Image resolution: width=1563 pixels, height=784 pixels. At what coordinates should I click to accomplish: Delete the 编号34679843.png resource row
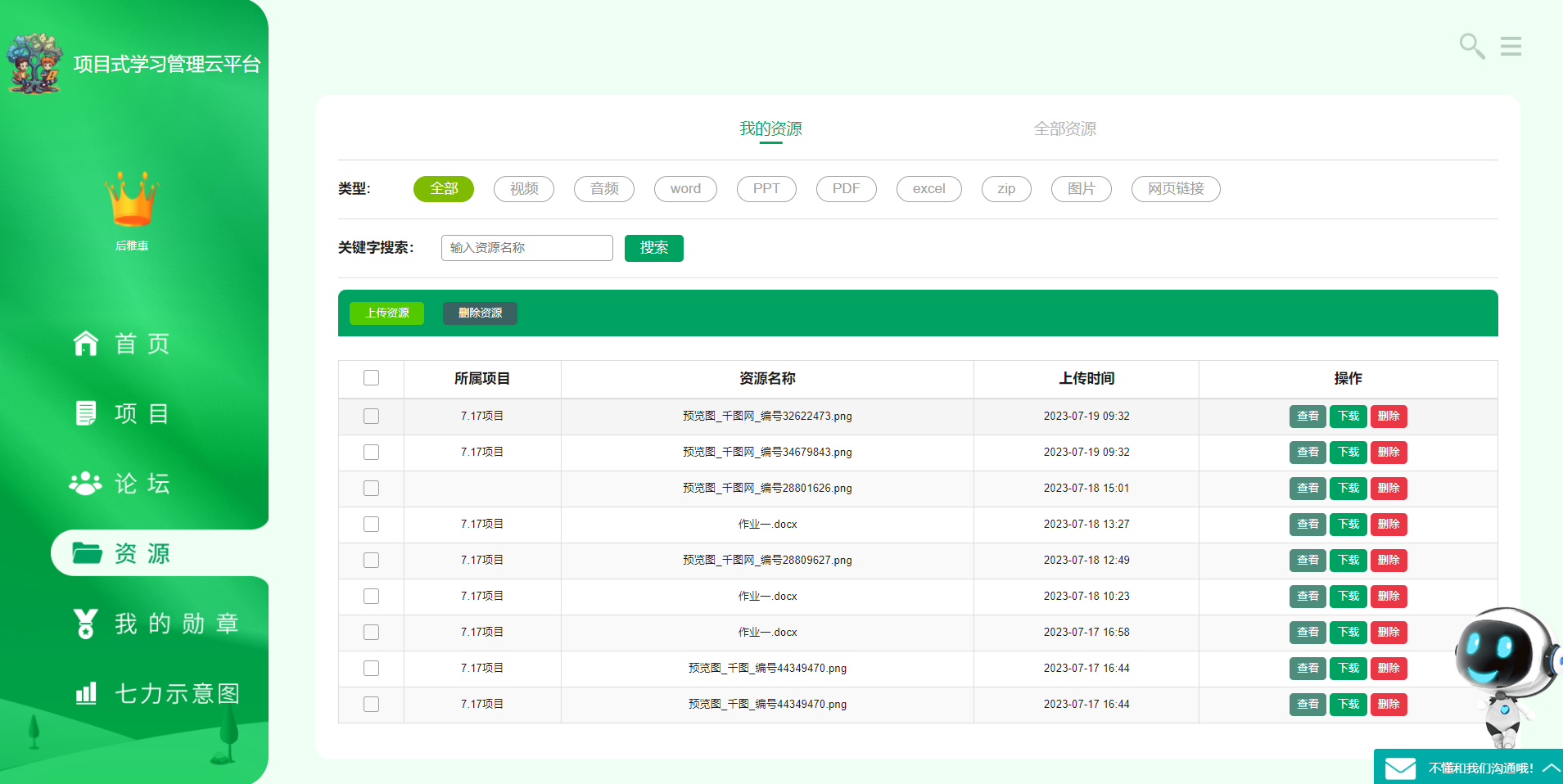tap(1388, 453)
